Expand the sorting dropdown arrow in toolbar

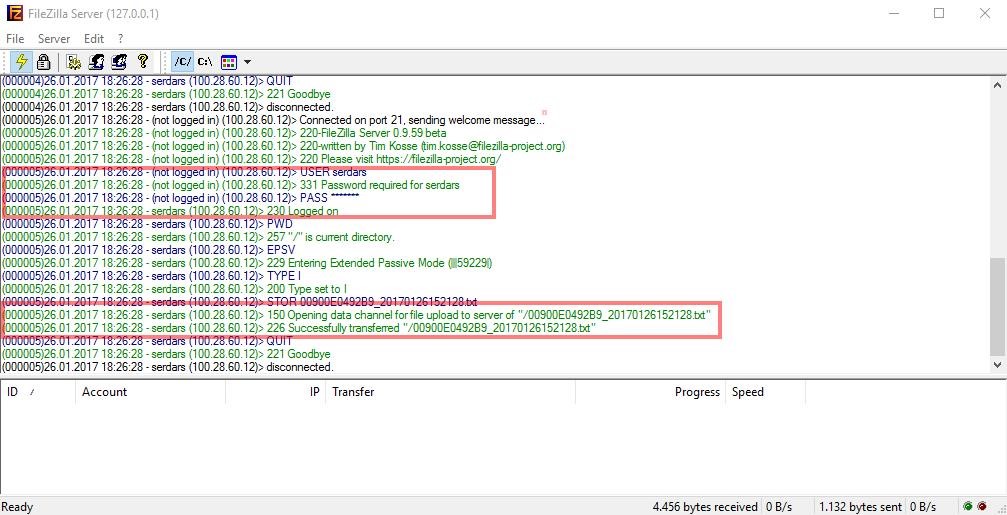[247, 62]
